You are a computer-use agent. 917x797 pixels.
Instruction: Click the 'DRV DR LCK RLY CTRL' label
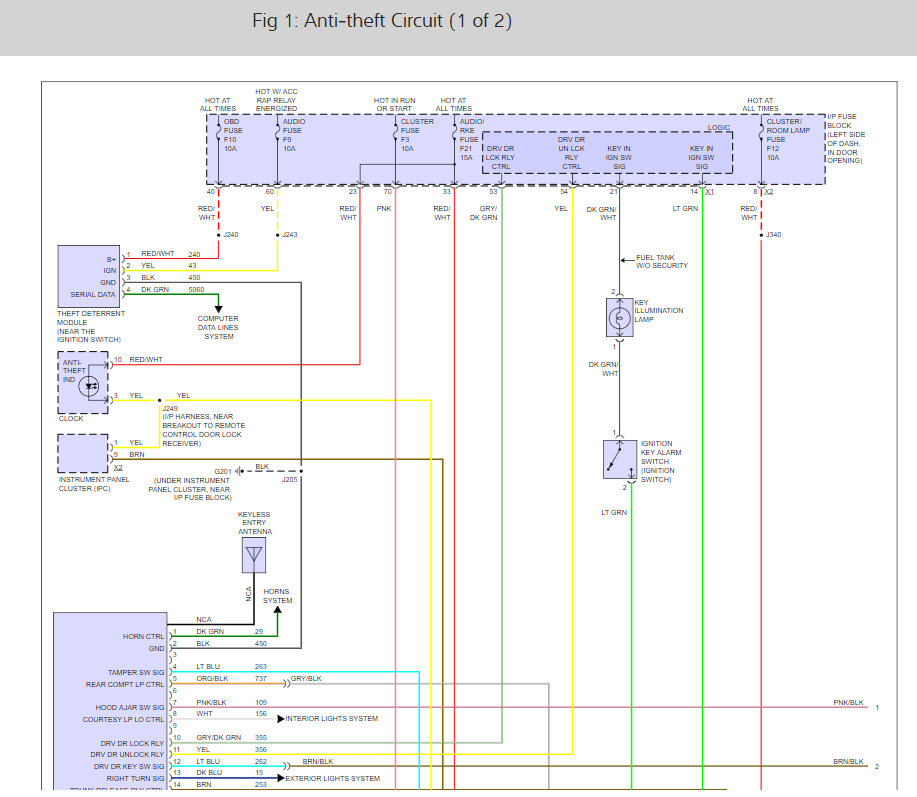(500, 158)
